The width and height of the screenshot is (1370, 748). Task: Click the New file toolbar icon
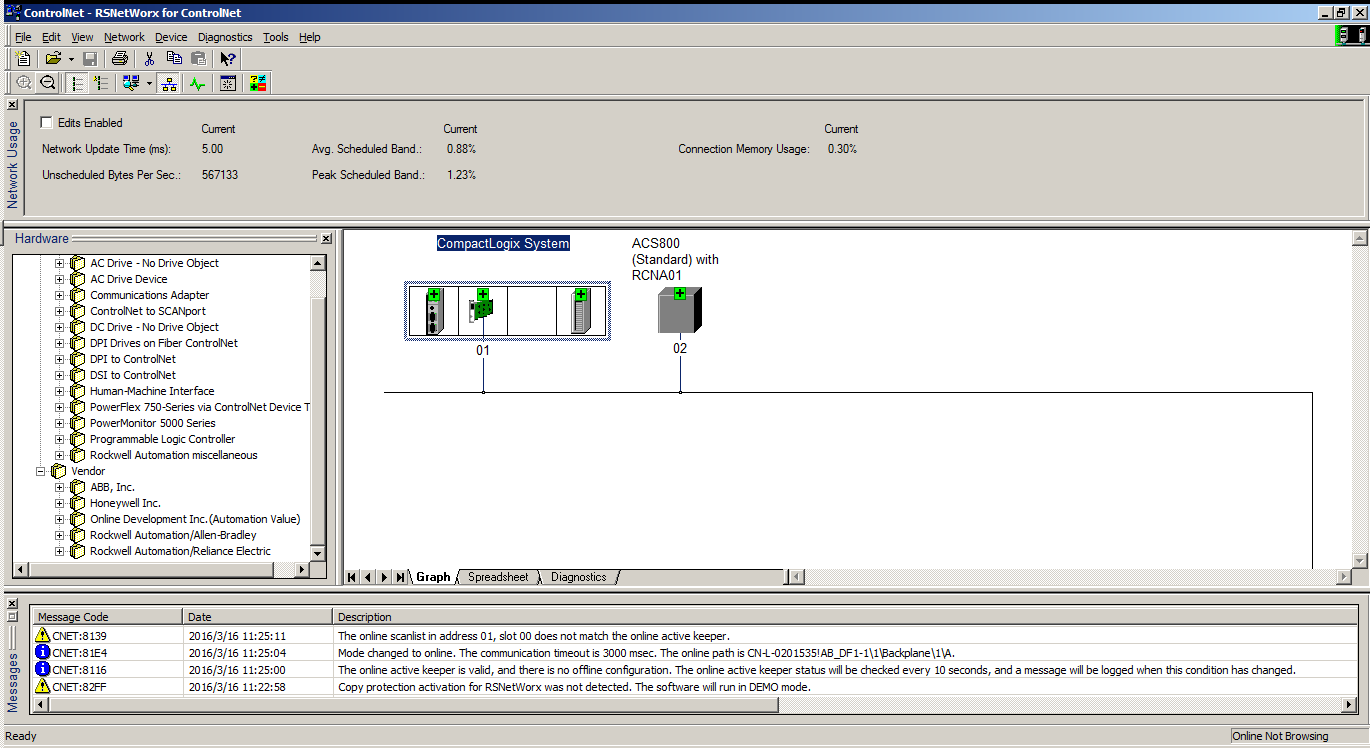23,59
